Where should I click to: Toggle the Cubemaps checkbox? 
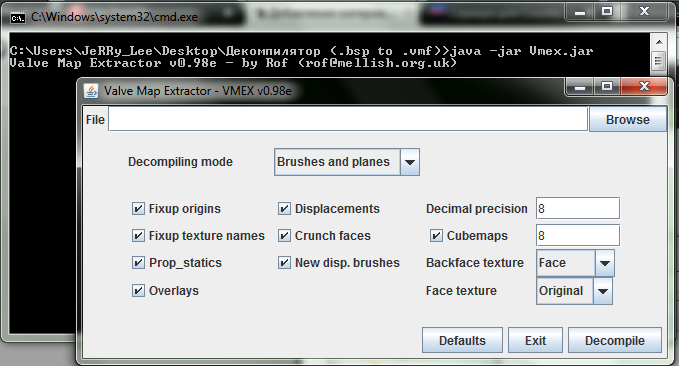pos(436,236)
